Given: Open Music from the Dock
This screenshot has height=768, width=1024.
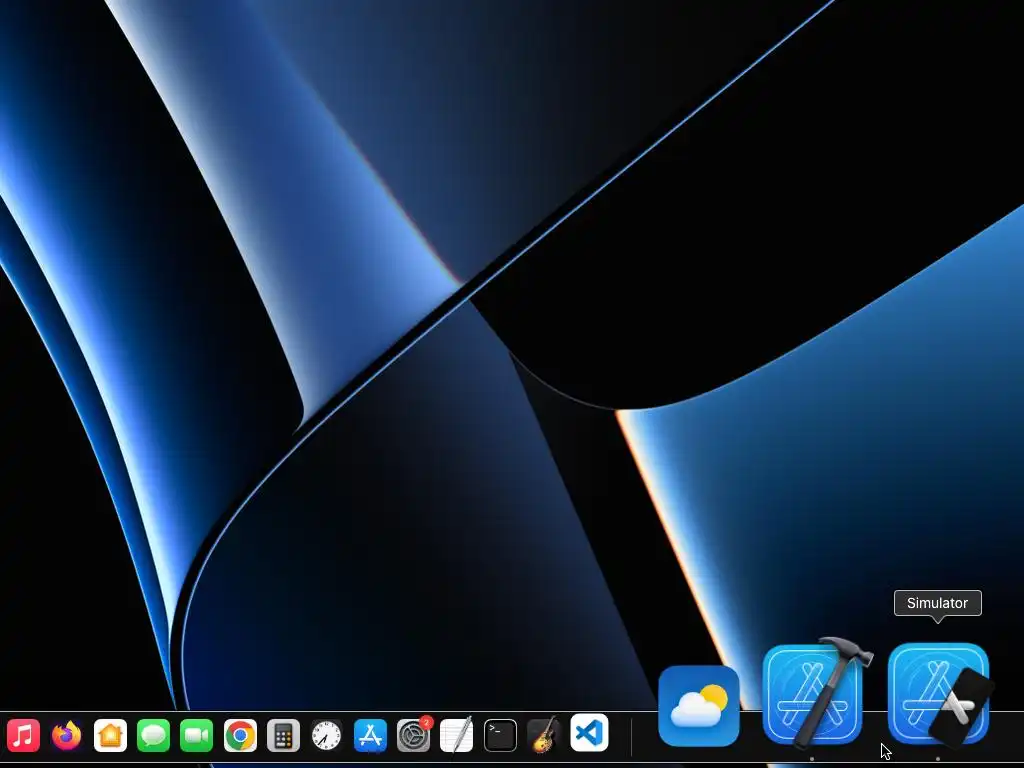Looking at the screenshot, I should pyautogui.click(x=24, y=735).
